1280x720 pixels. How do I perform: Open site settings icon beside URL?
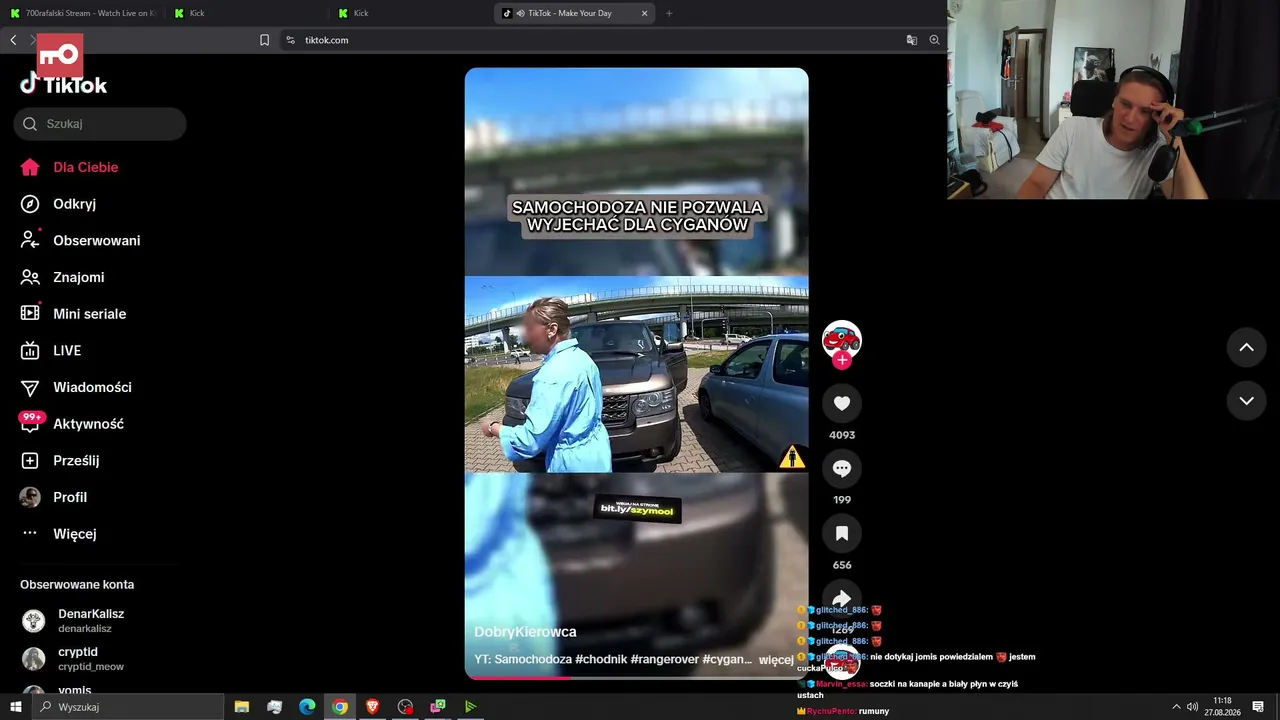coord(290,40)
